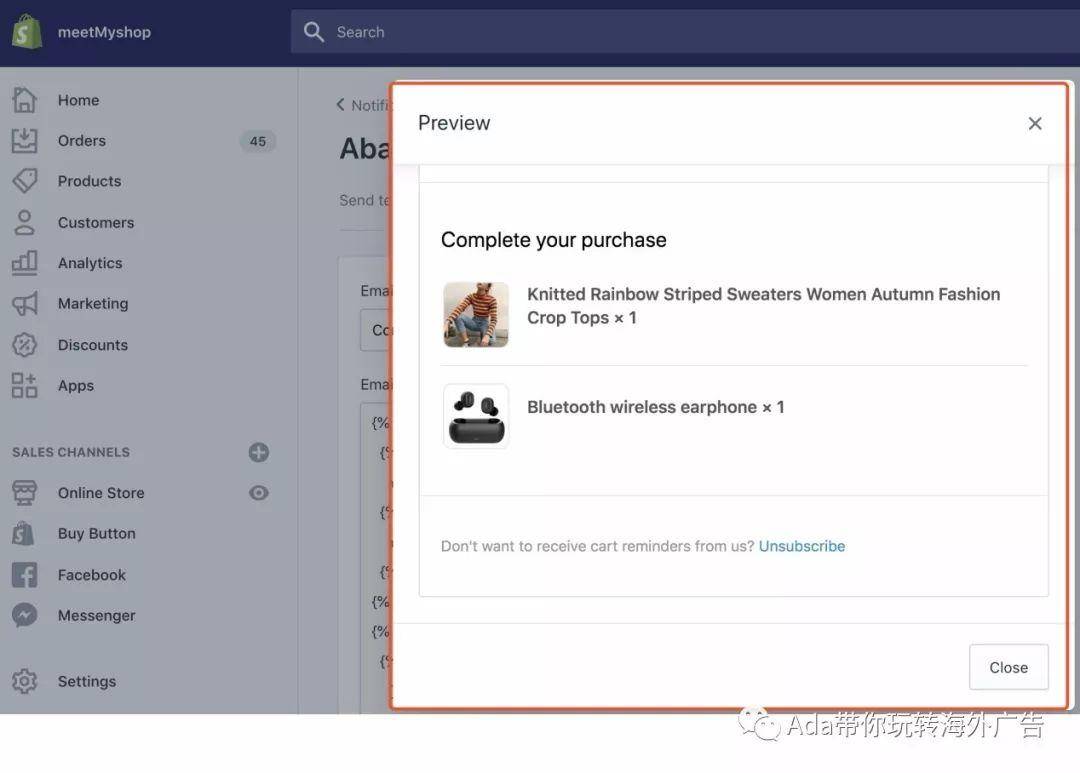This screenshot has width=1080, height=773.
Task: Click the Home house icon
Action: 24,100
